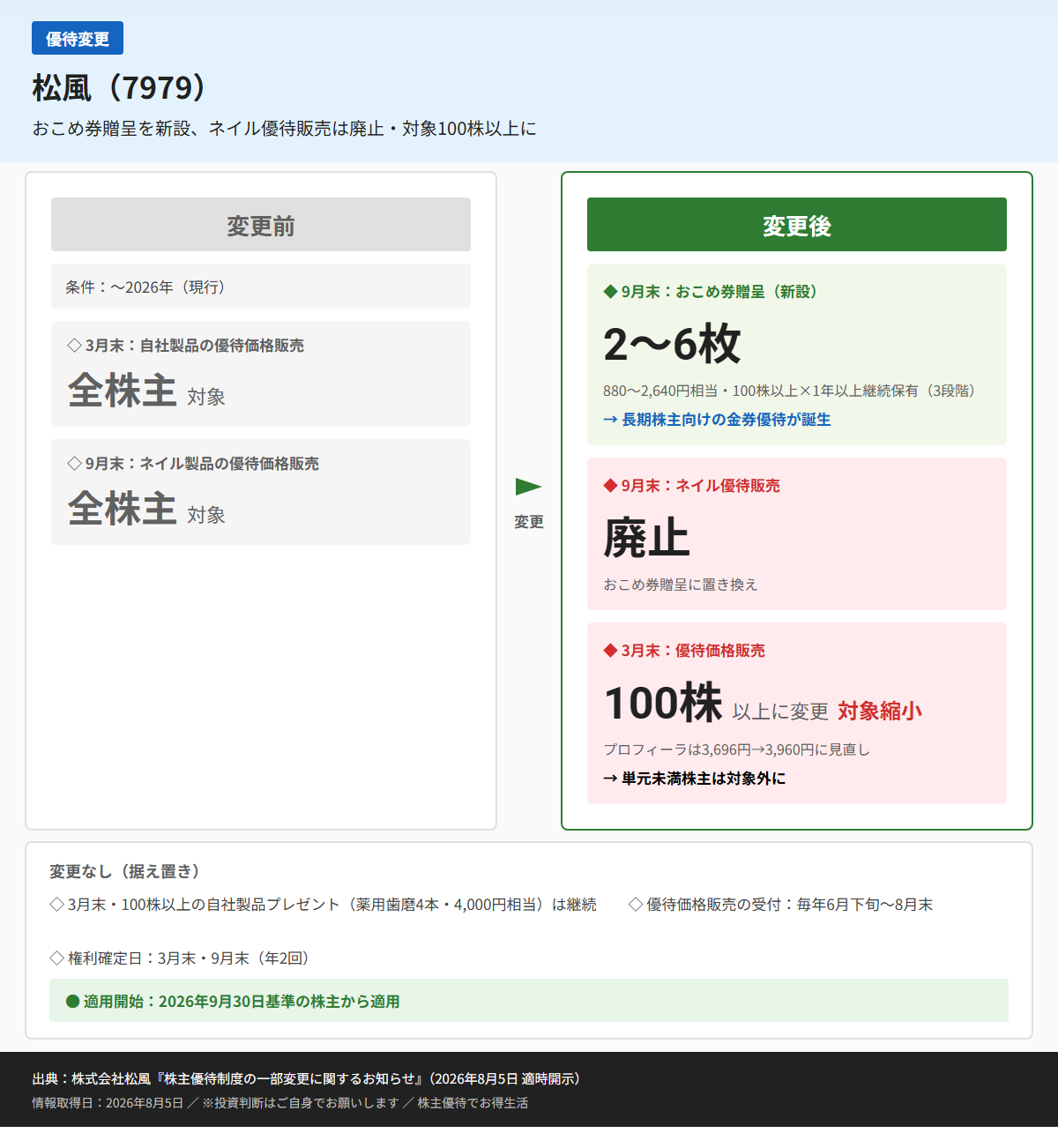
Task: Click 適用開始：2026年9月30日基準 green bar
Action: tap(529, 1001)
